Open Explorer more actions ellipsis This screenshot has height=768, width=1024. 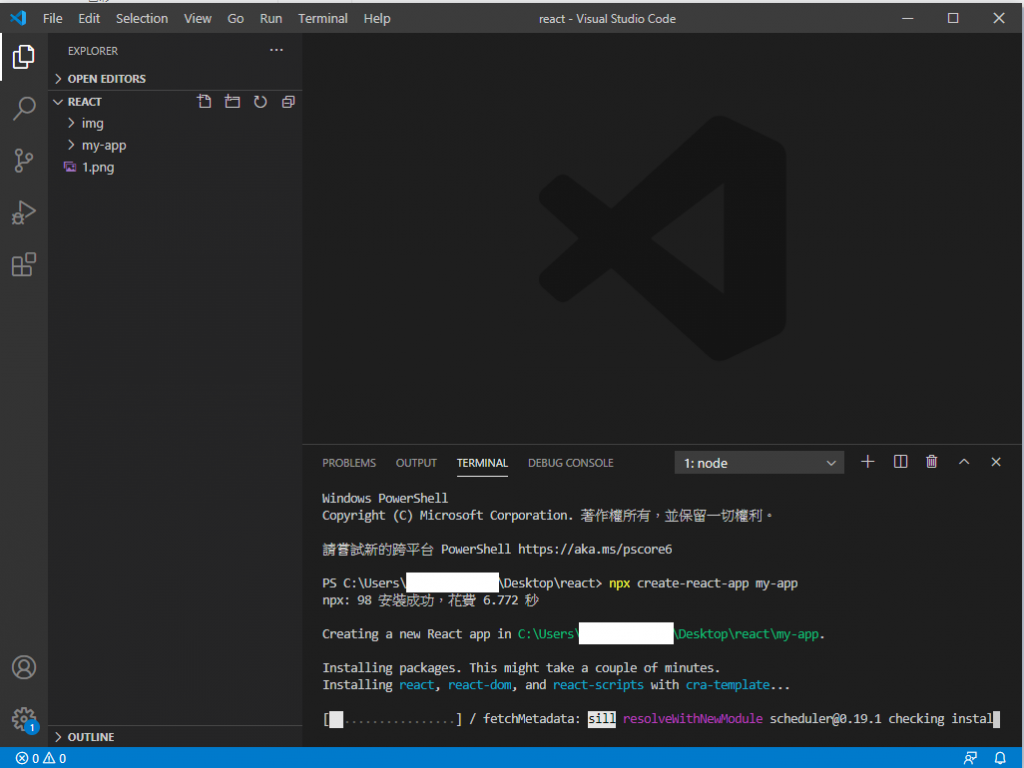point(276,50)
